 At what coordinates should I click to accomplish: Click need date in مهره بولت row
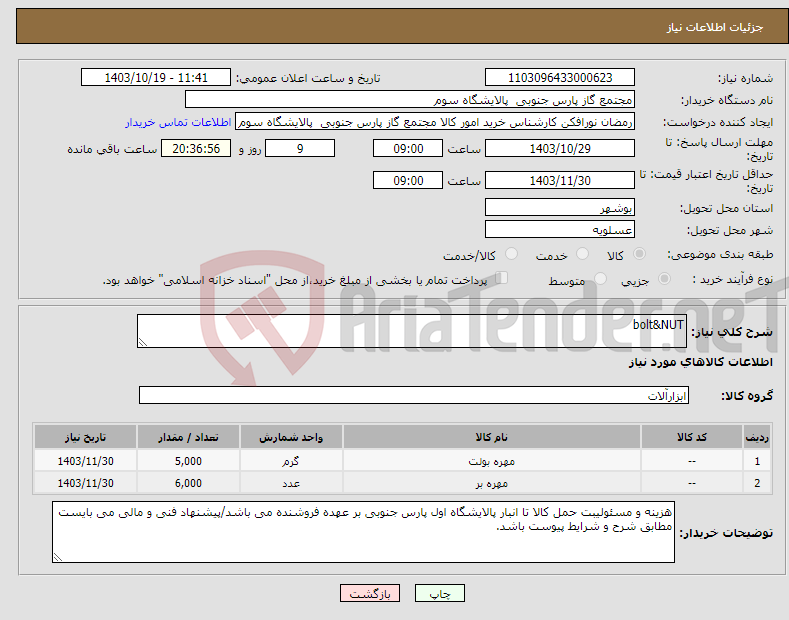point(85,461)
